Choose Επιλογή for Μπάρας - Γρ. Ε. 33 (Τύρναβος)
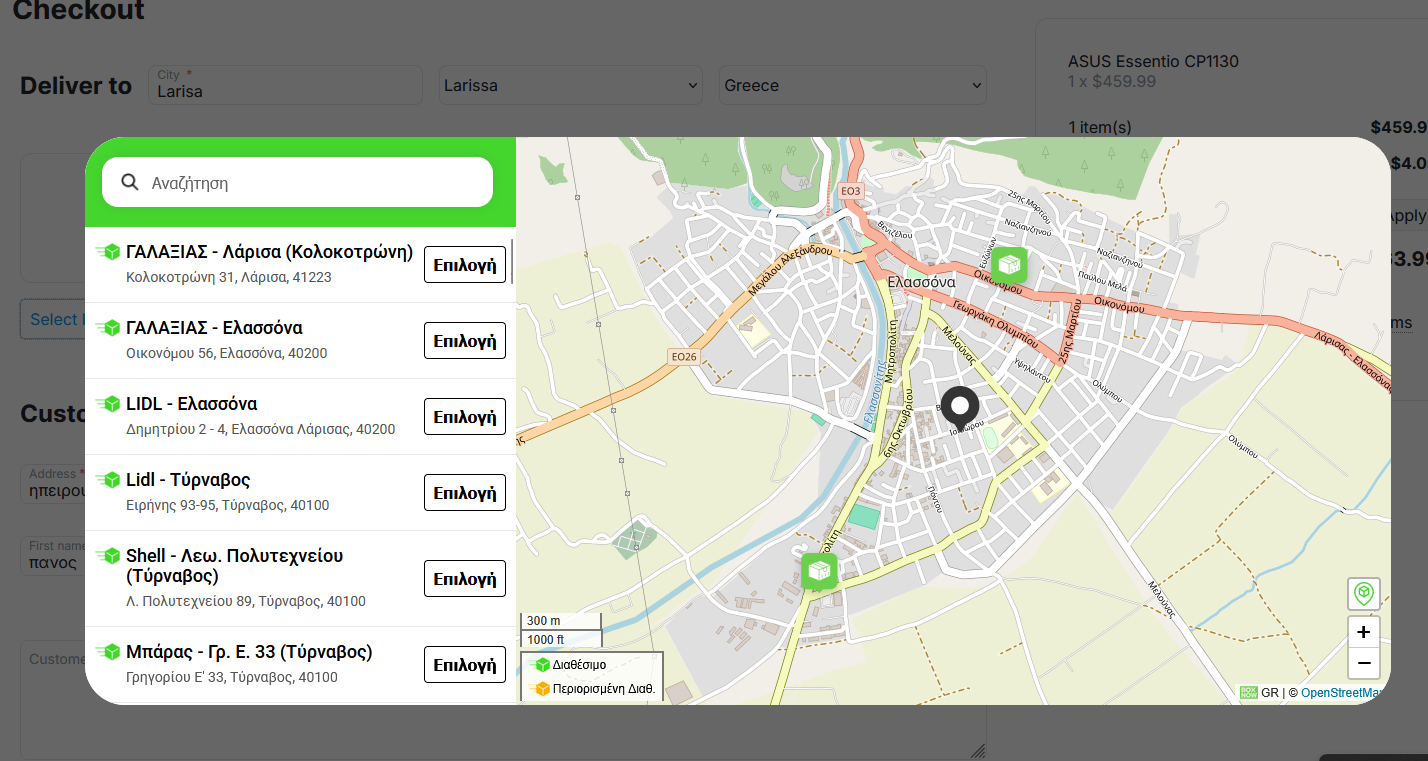This screenshot has width=1428, height=761. coord(465,665)
